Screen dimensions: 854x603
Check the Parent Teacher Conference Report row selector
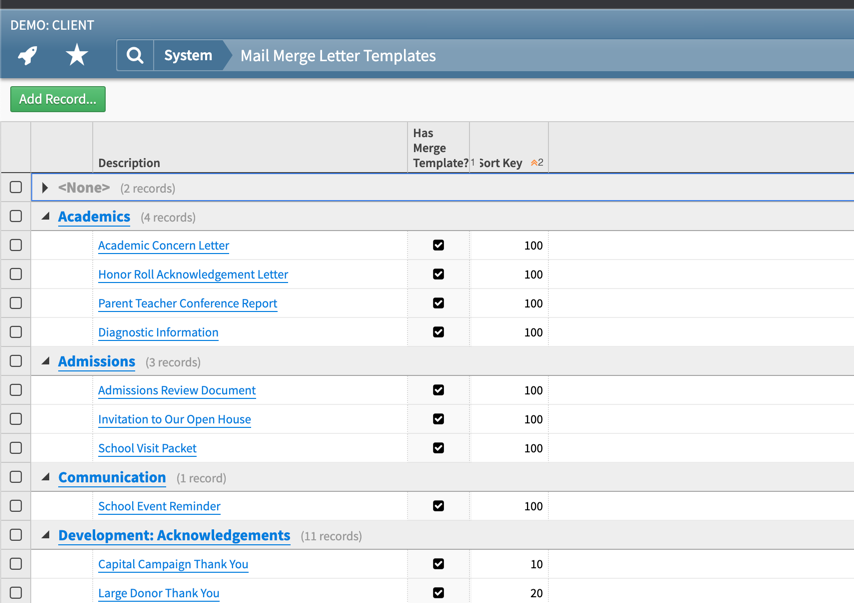tap(16, 303)
